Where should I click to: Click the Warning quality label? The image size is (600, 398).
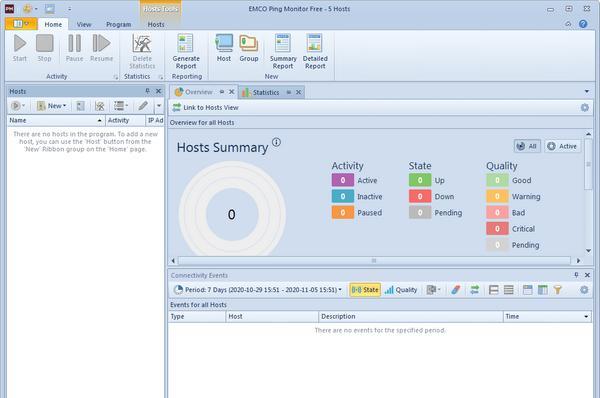526,197
